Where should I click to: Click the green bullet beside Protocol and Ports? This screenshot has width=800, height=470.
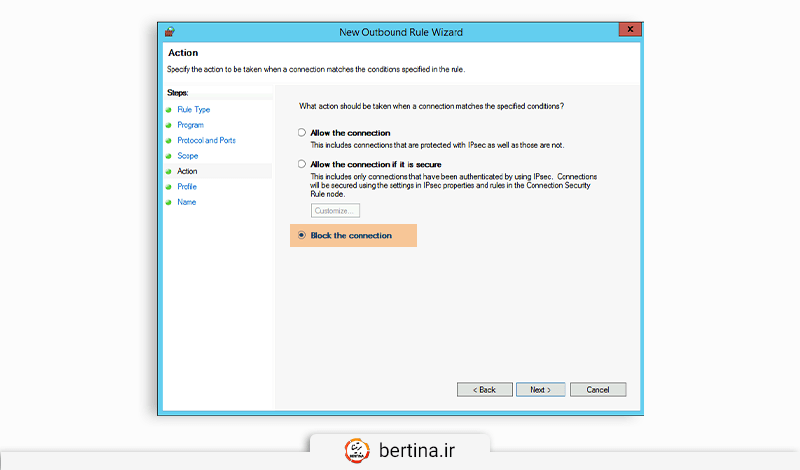point(169,141)
